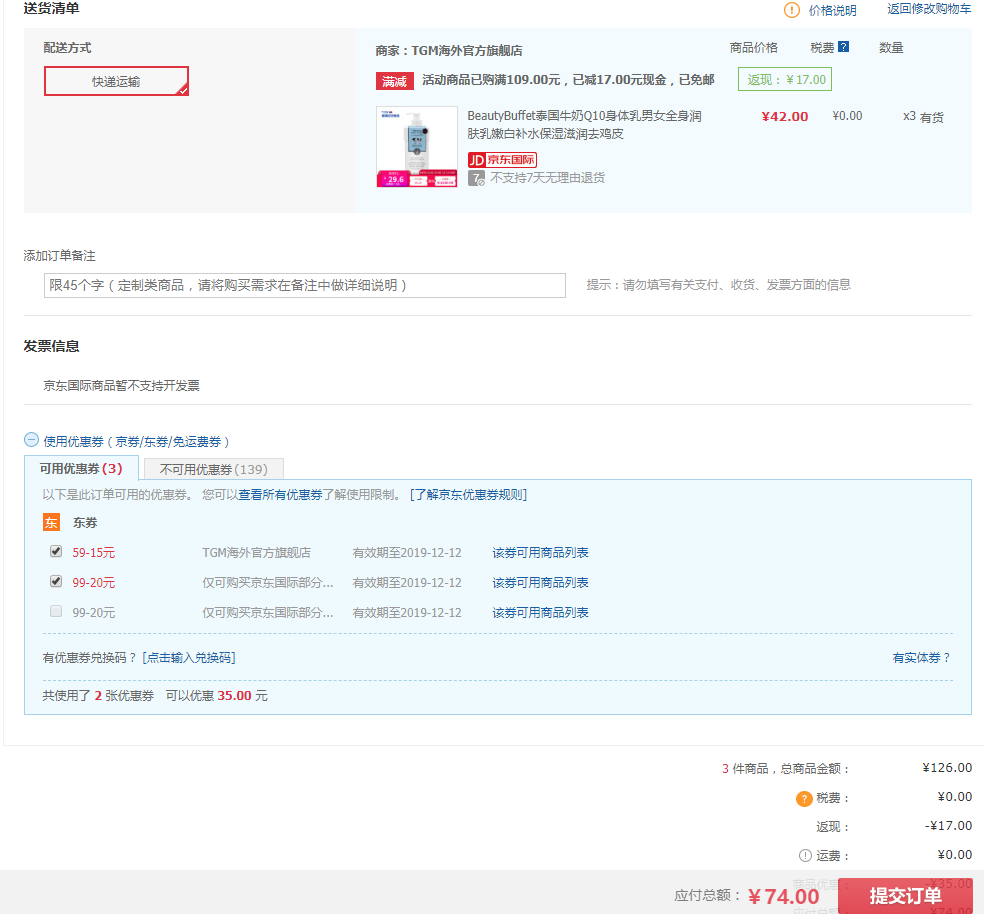Open 该券可用商品列表 for unchecked 99-20元 coupon
The width and height of the screenshot is (984, 914).
pyautogui.click(x=540, y=613)
